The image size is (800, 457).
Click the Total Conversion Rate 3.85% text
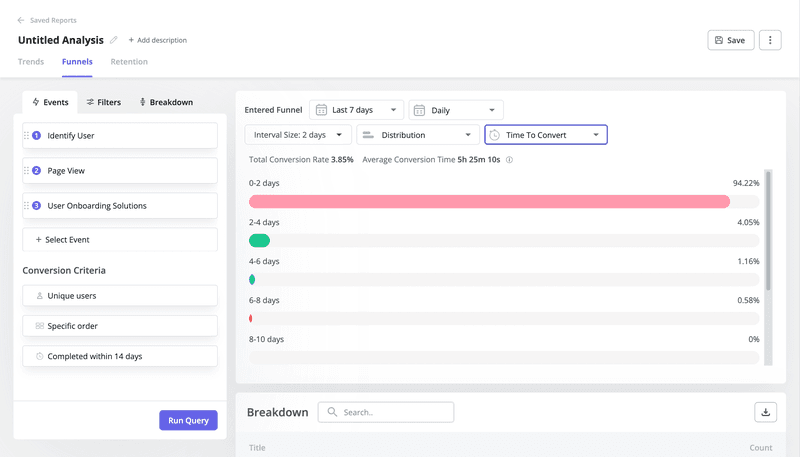[x=301, y=160]
